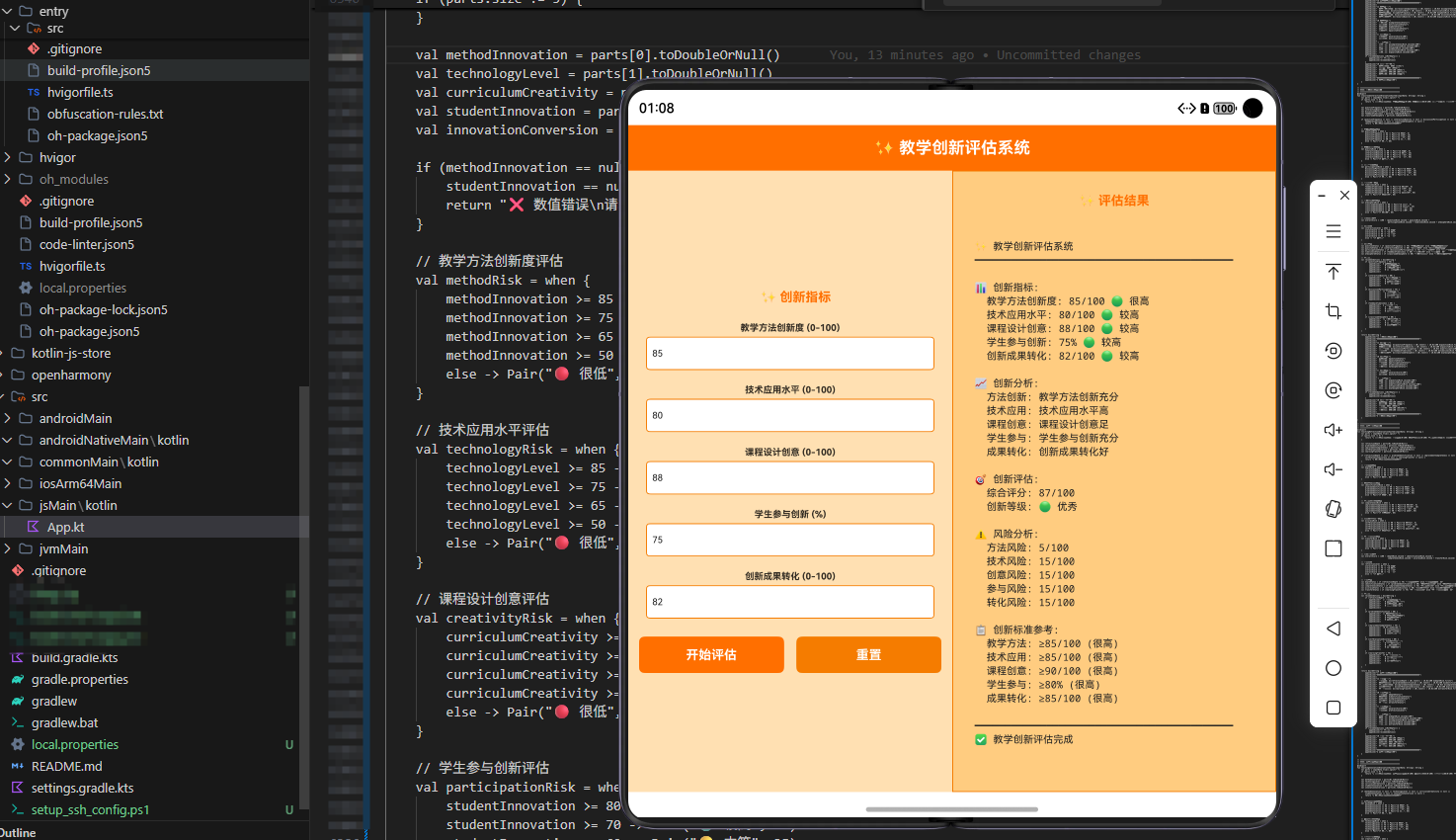Click the emulator bottom home indicator bar
Screen dimensions: 1456x840
click(x=951, y=809)
